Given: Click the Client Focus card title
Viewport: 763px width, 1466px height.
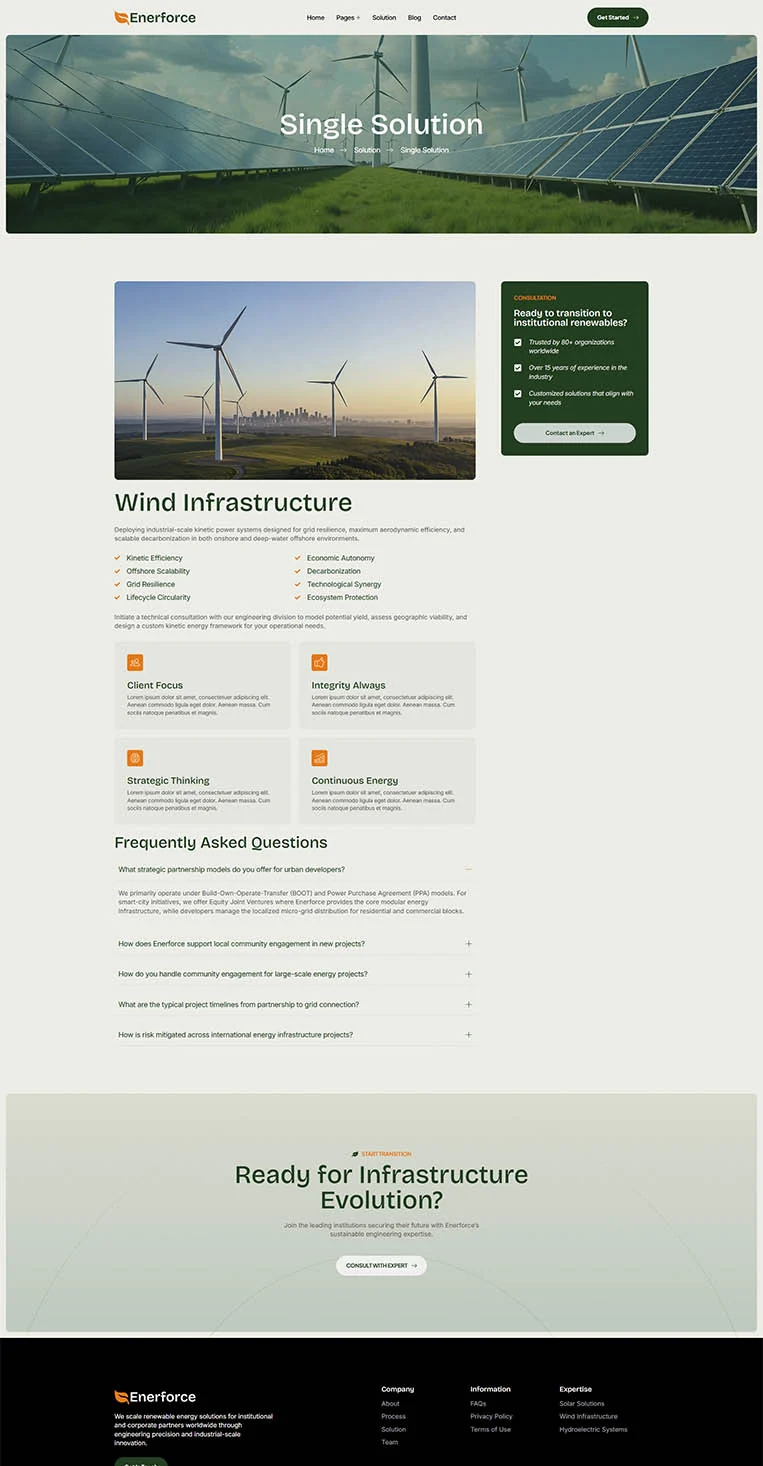Looking at the screenshot, I should 155,685.
